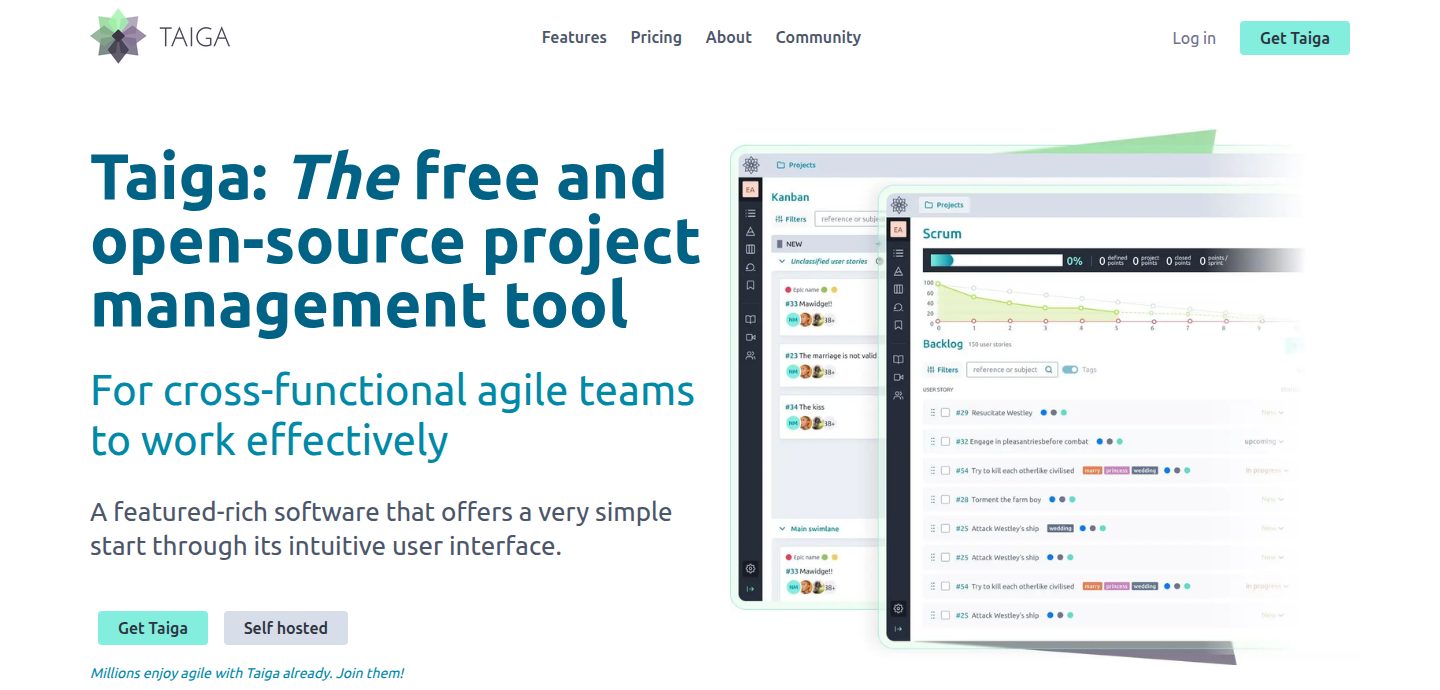This screenshot has height=690, width=1440.
Task: Open epics triangle icon in Scrum window sidebar
Action: point(898,271)
